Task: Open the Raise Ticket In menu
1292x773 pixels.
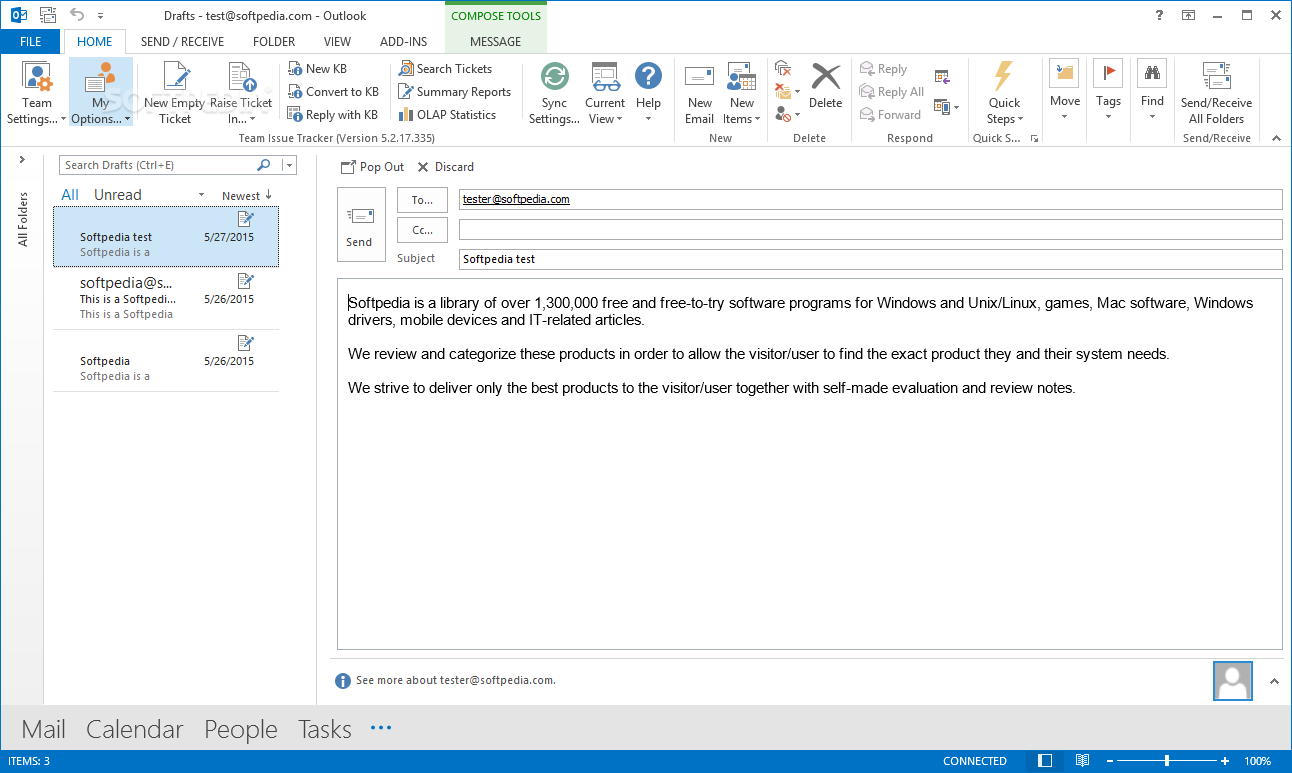Action: pos(241,93)
